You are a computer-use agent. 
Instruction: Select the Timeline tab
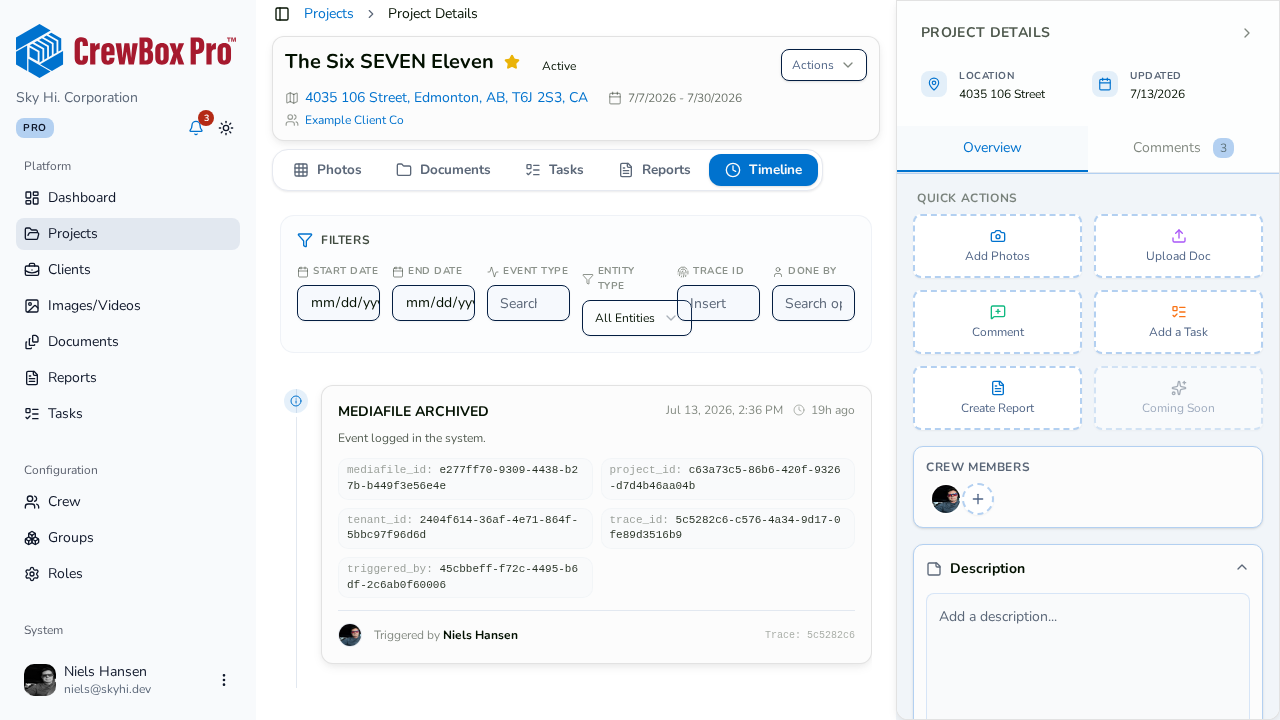(763, 170)
